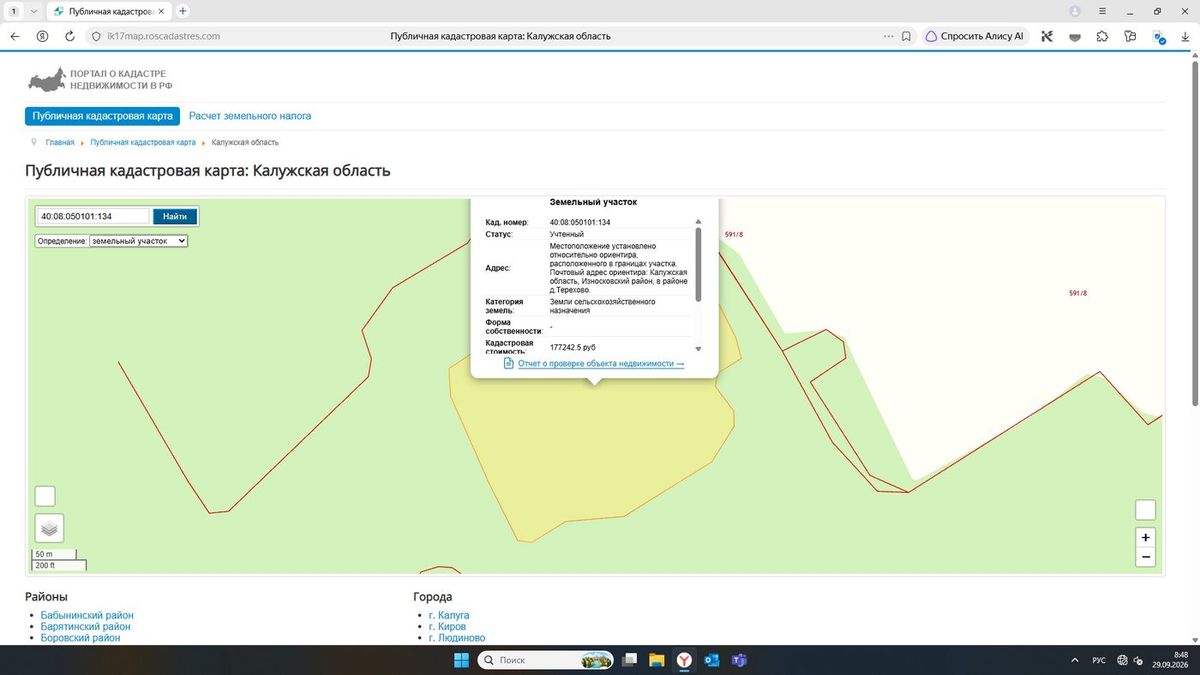Image resolution: width=1200 pixels, height=675 pixels.
Task: Reload the page with refresh icon
Action: point(69,36)
